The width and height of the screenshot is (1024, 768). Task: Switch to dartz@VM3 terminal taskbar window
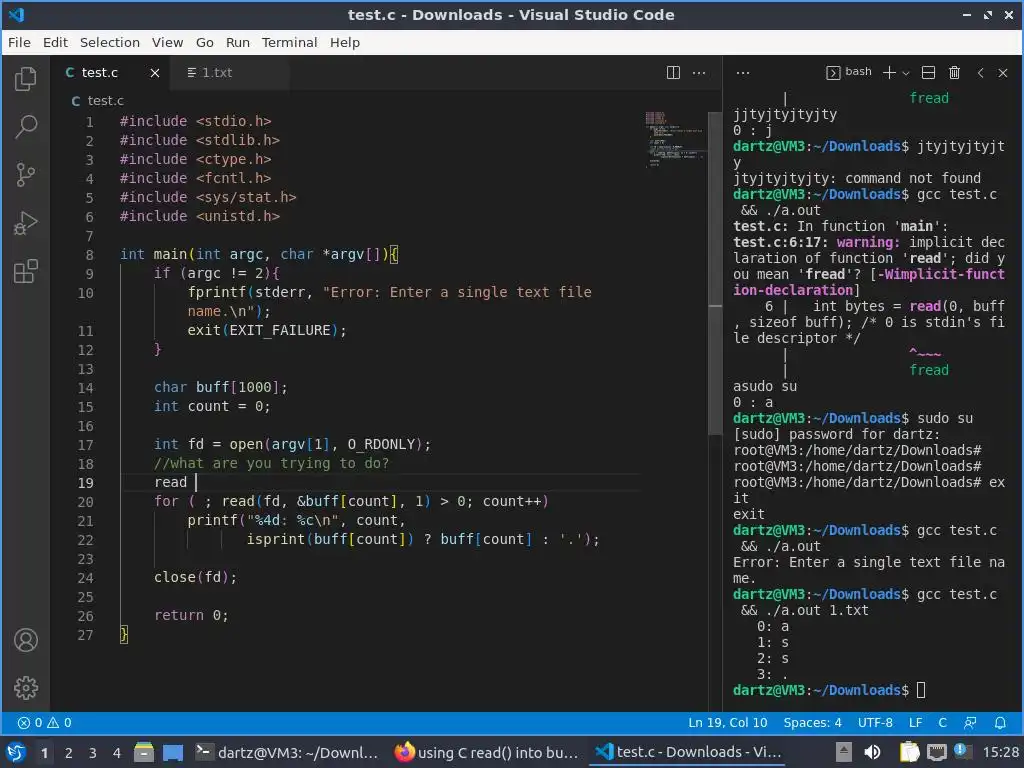point(287,752)
